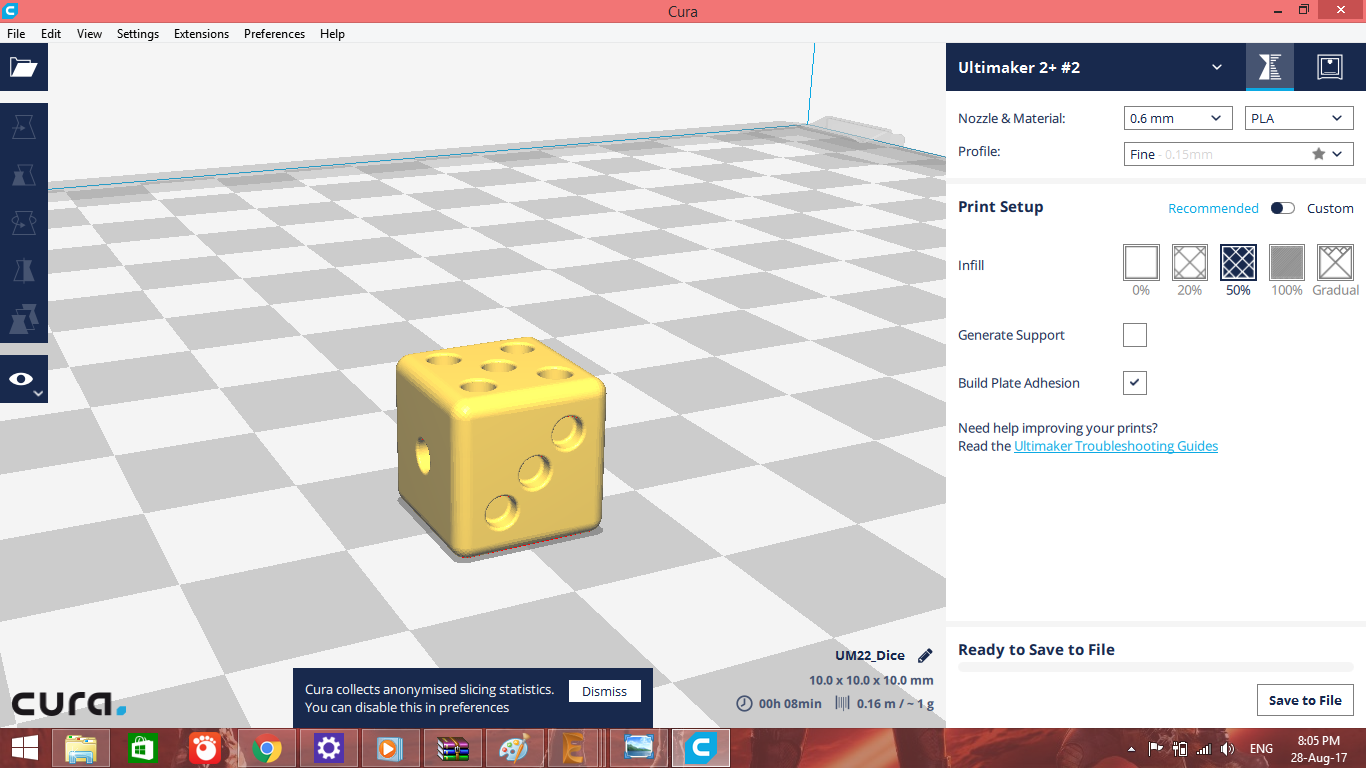Open the Ultimaker Troubleshooting Guides link
Screen dimensions: 1366x768
[x=1115, y=446]
